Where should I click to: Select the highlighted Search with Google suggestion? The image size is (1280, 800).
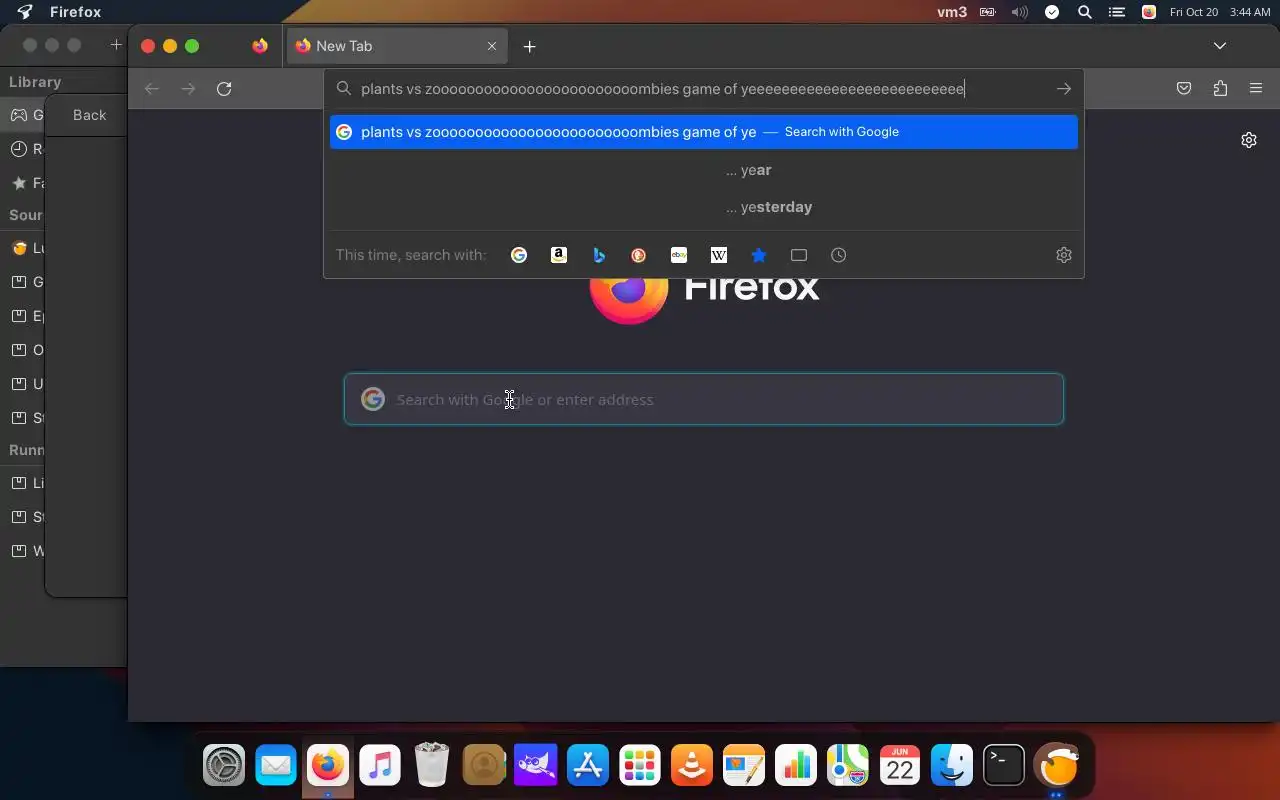point(704,132)
